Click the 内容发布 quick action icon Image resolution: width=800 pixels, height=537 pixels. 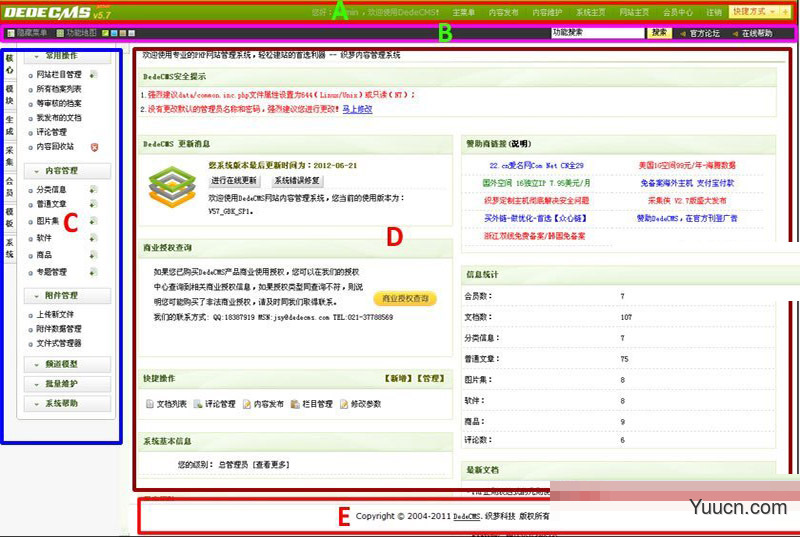(247, 404)
